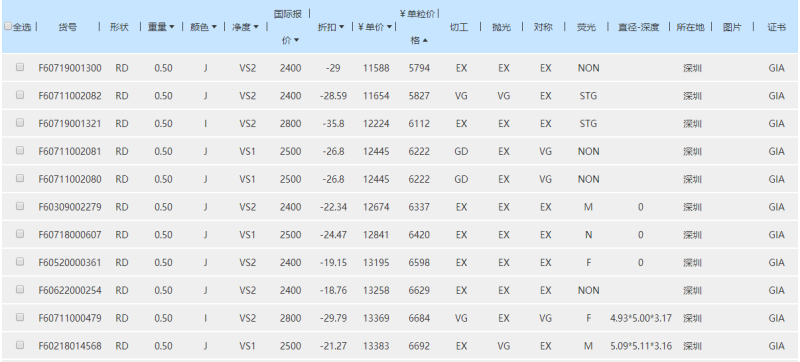Select item number F60719001300

click(x=70, y=68)
